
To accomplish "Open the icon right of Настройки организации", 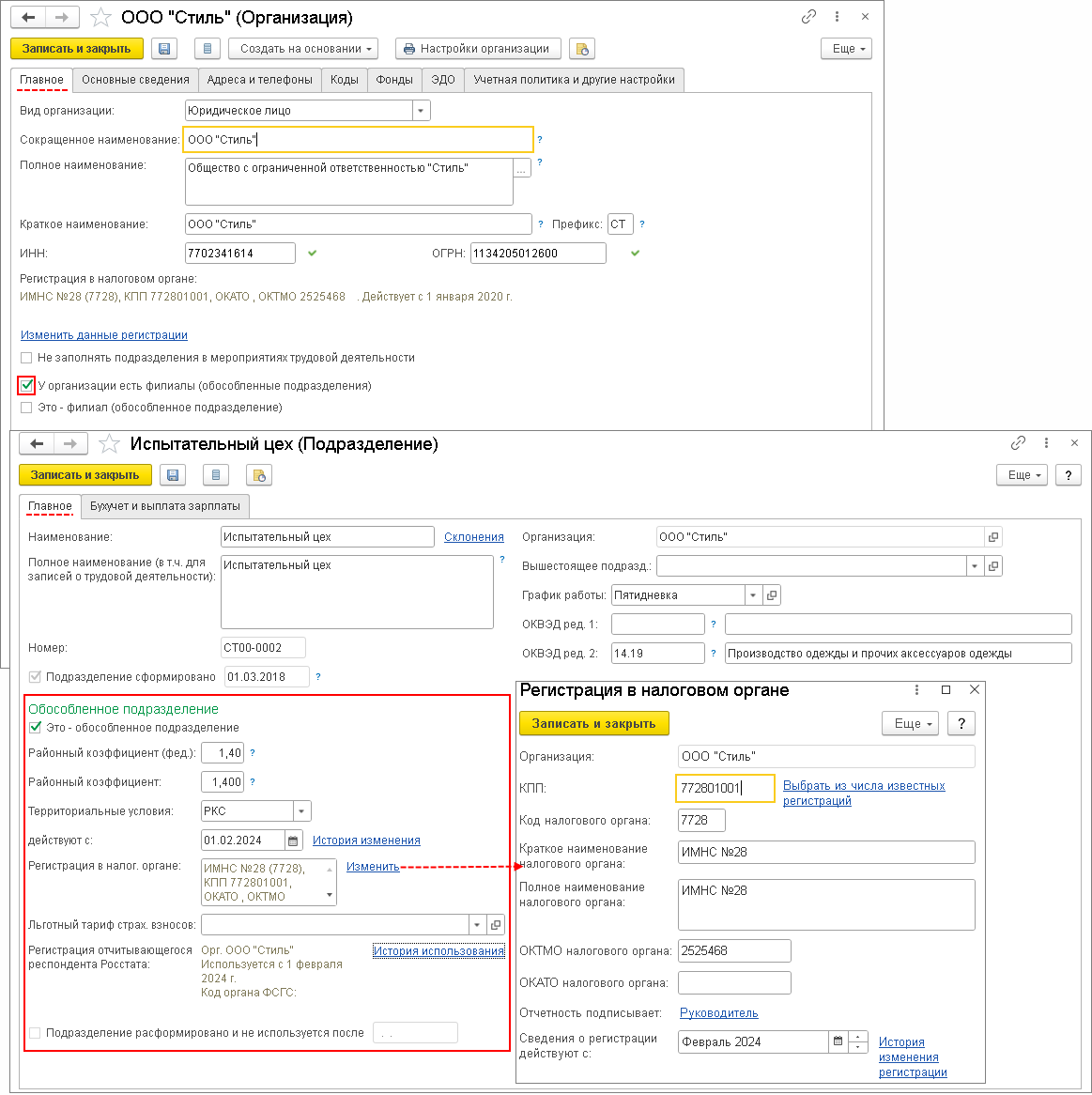I will point(581,49).
